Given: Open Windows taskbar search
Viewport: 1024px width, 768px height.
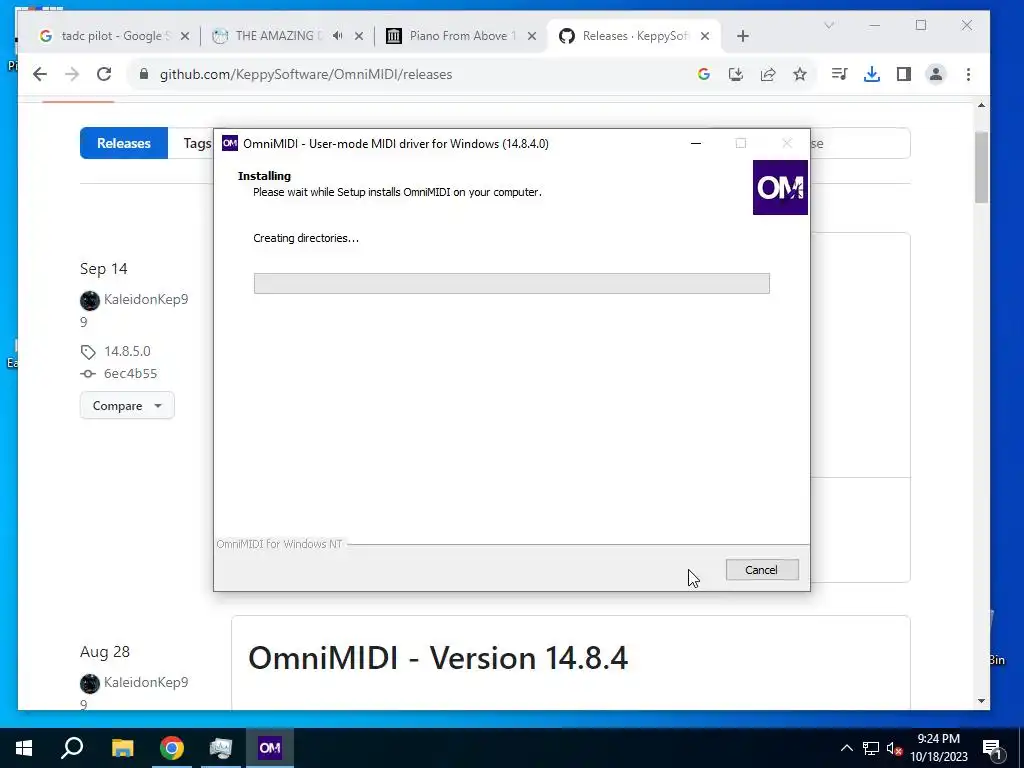Looking at the screenshot, I should [x=72, y=748].
